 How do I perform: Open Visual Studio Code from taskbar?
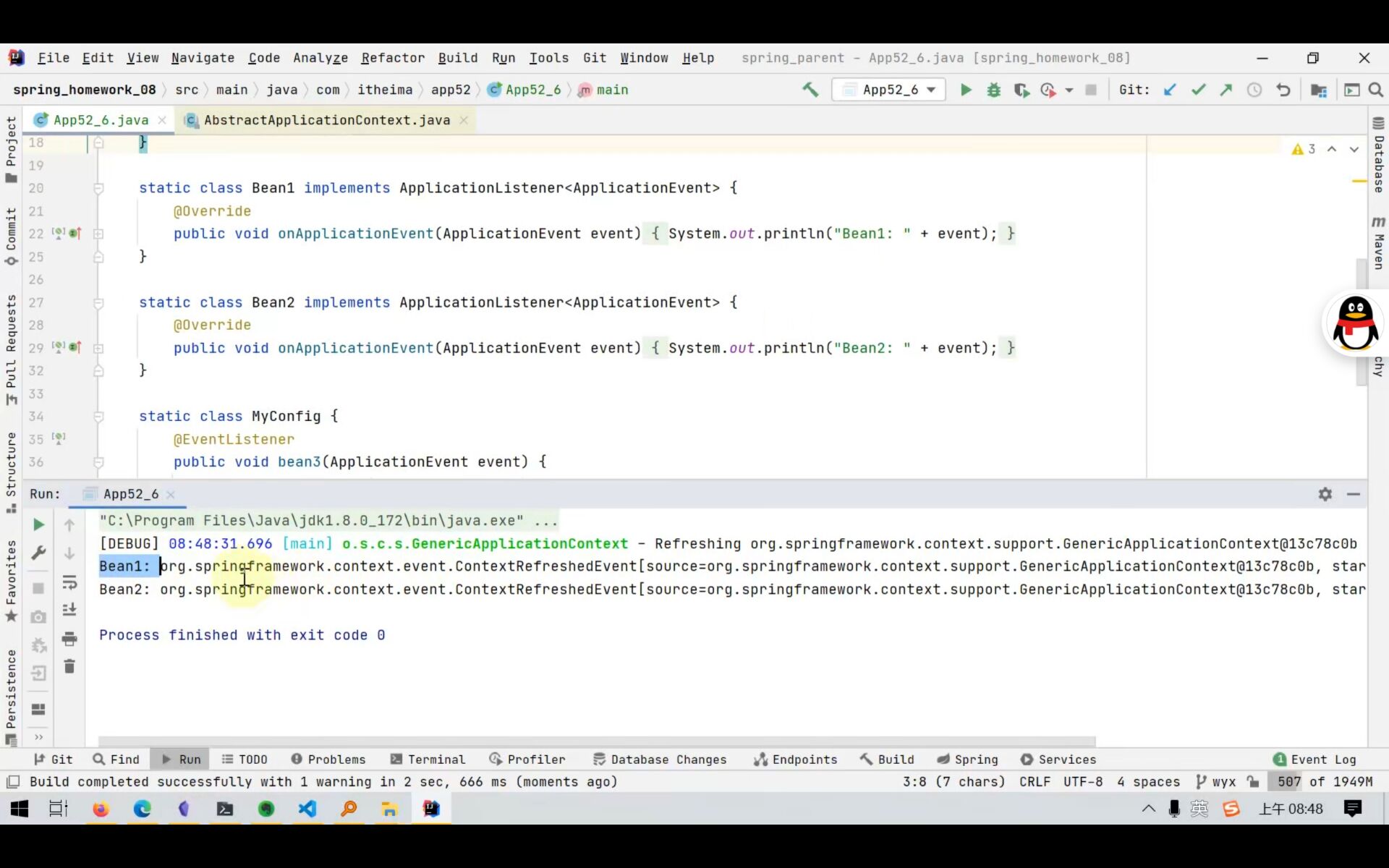pyautogui.click(x=307, y=809)
